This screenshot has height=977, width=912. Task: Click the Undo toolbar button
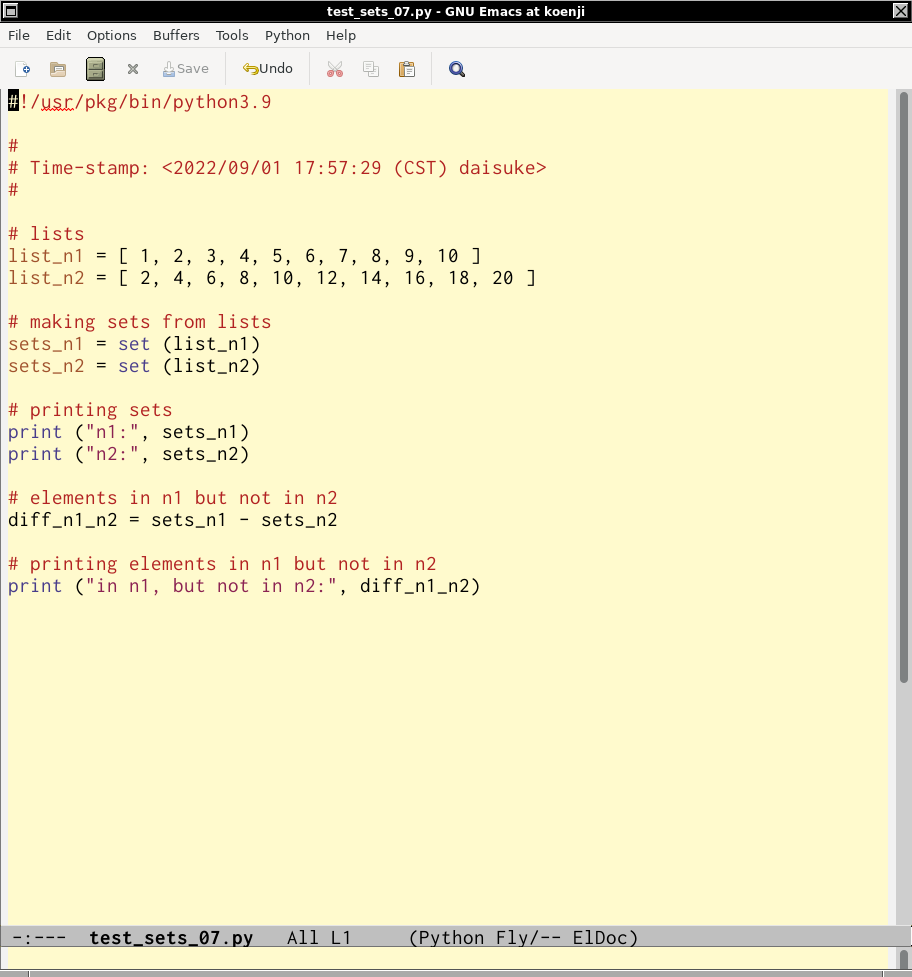268,69
